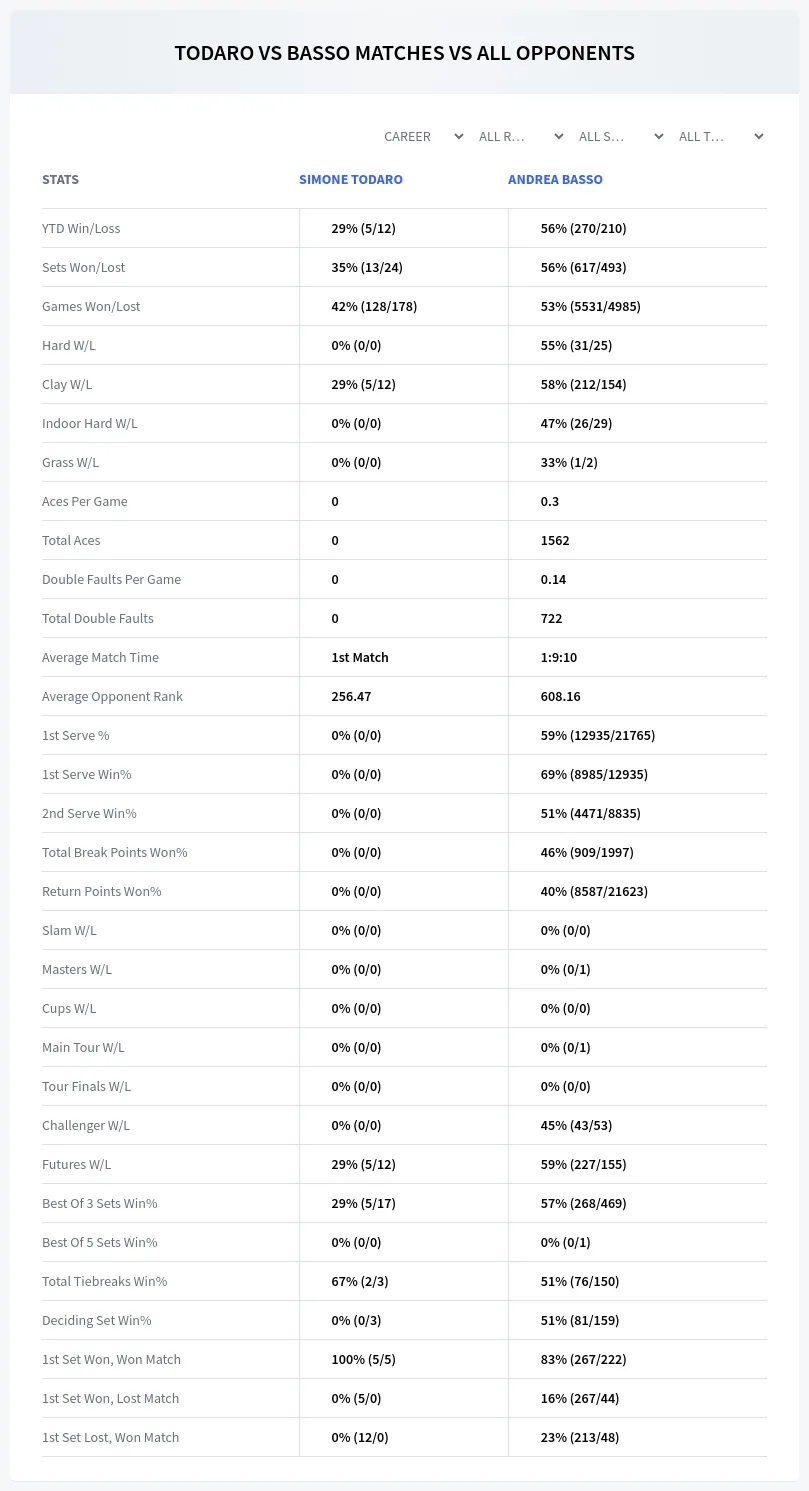Select the STATS column header

[60, 180]
